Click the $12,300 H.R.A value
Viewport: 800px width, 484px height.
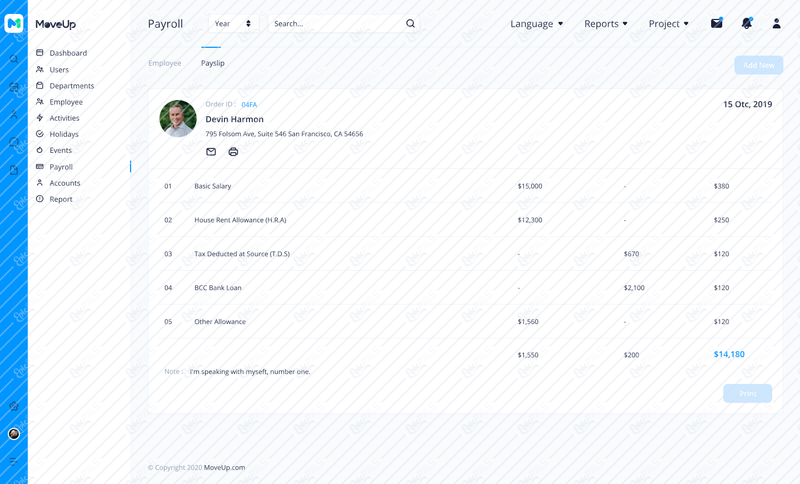pyautogui.click(x=530, y=220)
